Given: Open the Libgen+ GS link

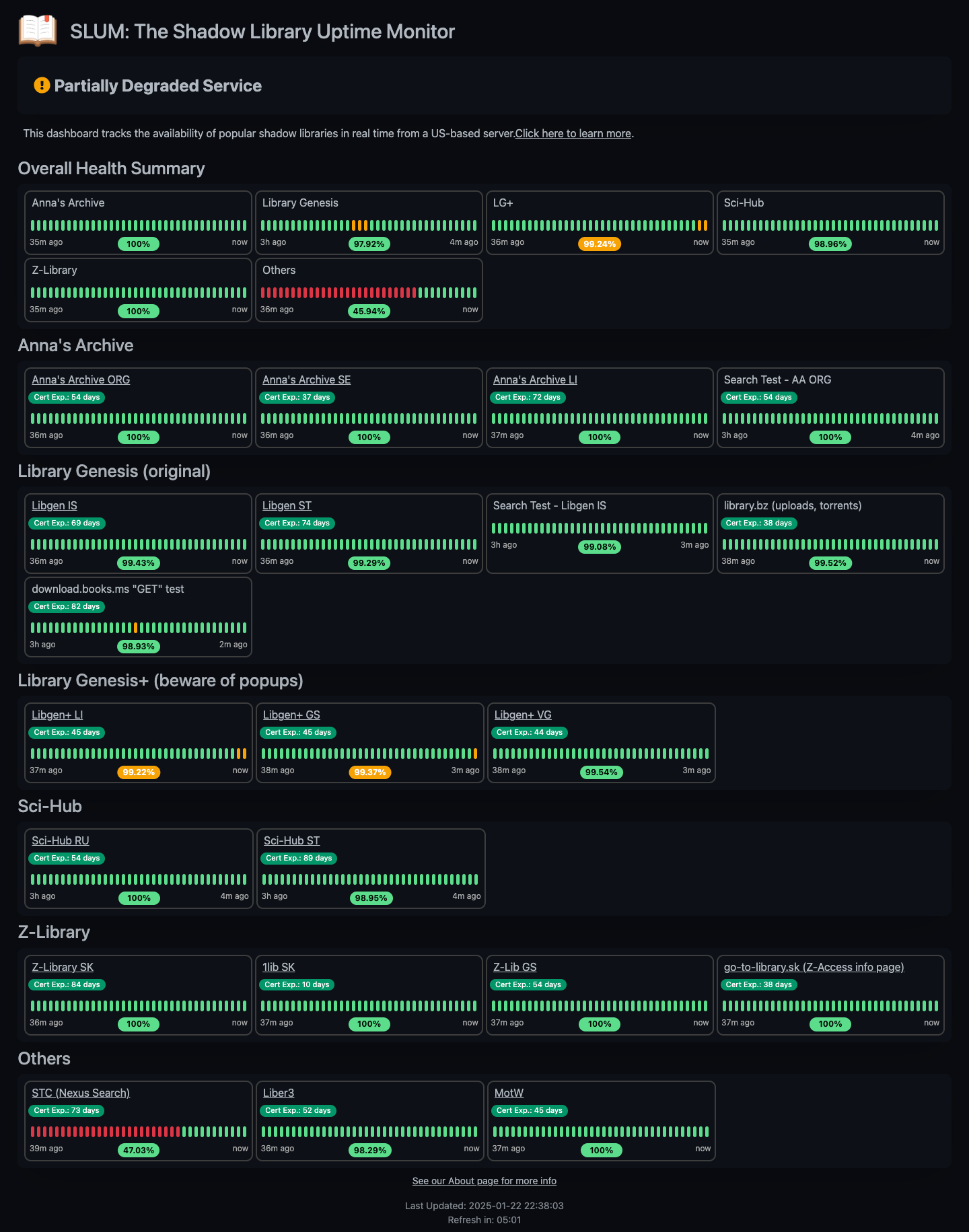Looking at the screenshot, I should 291,715.
